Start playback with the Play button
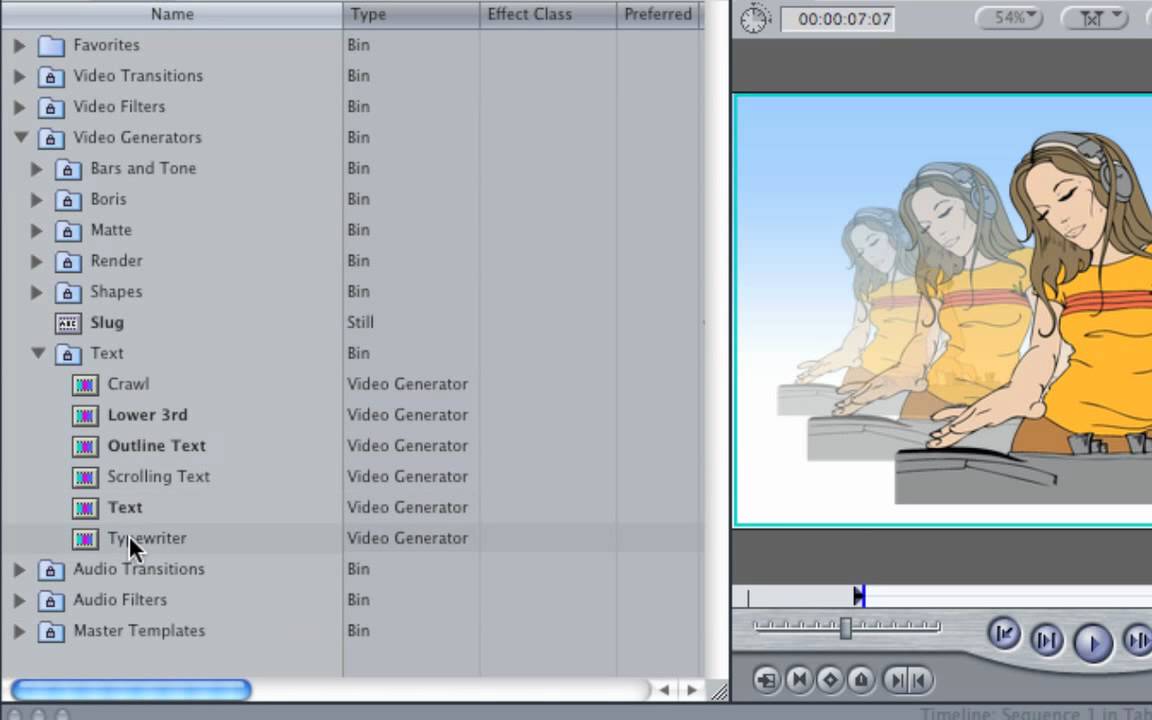 1092,643
